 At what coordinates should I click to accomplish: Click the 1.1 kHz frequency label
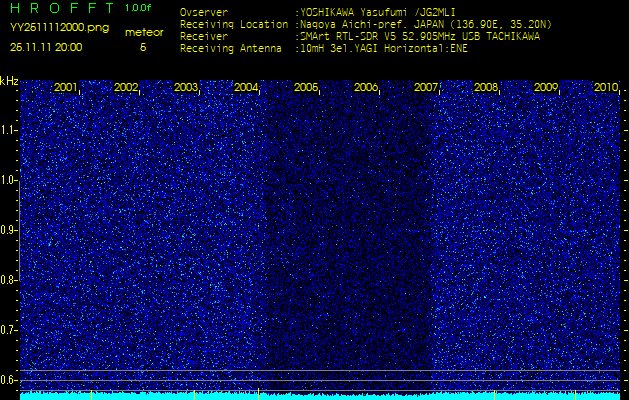click(7, 130)
